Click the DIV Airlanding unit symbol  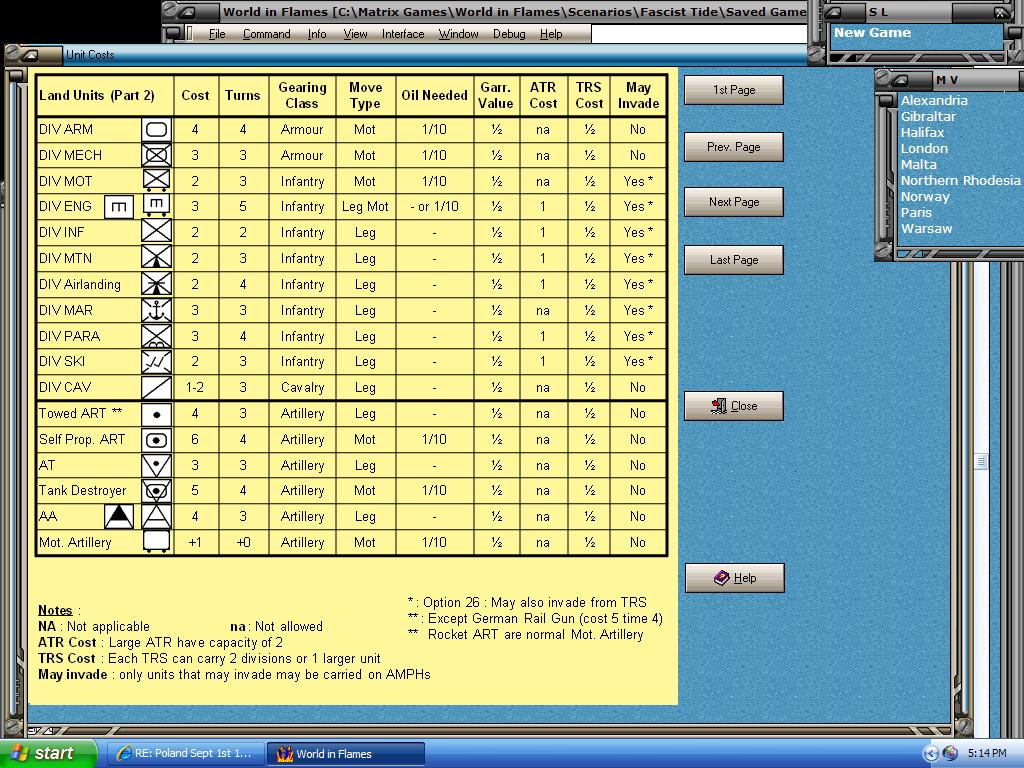click(157, 284)
